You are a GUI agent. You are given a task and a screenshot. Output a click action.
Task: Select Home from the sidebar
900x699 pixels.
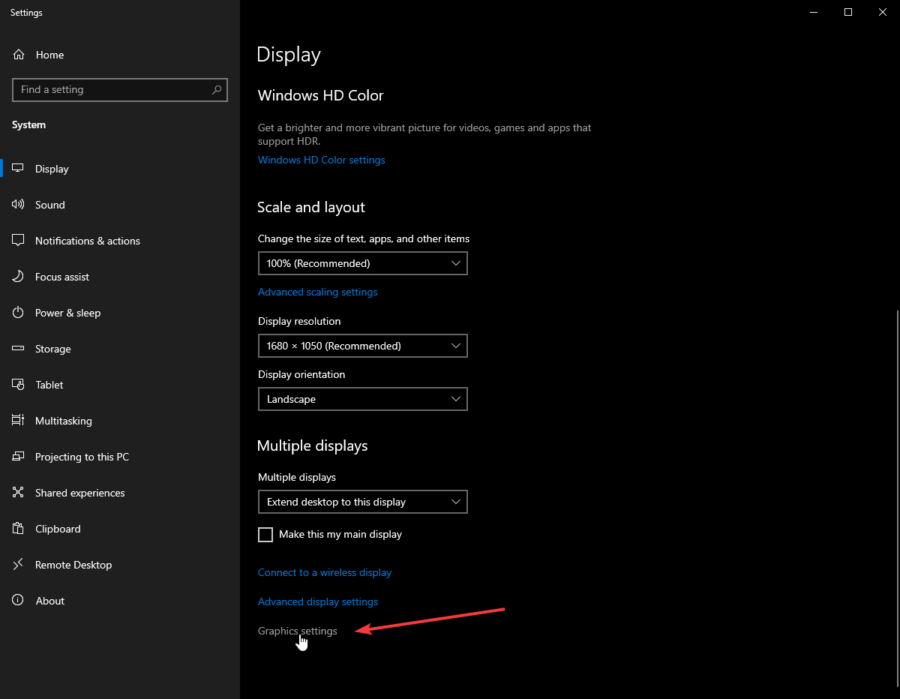(46, 55)
